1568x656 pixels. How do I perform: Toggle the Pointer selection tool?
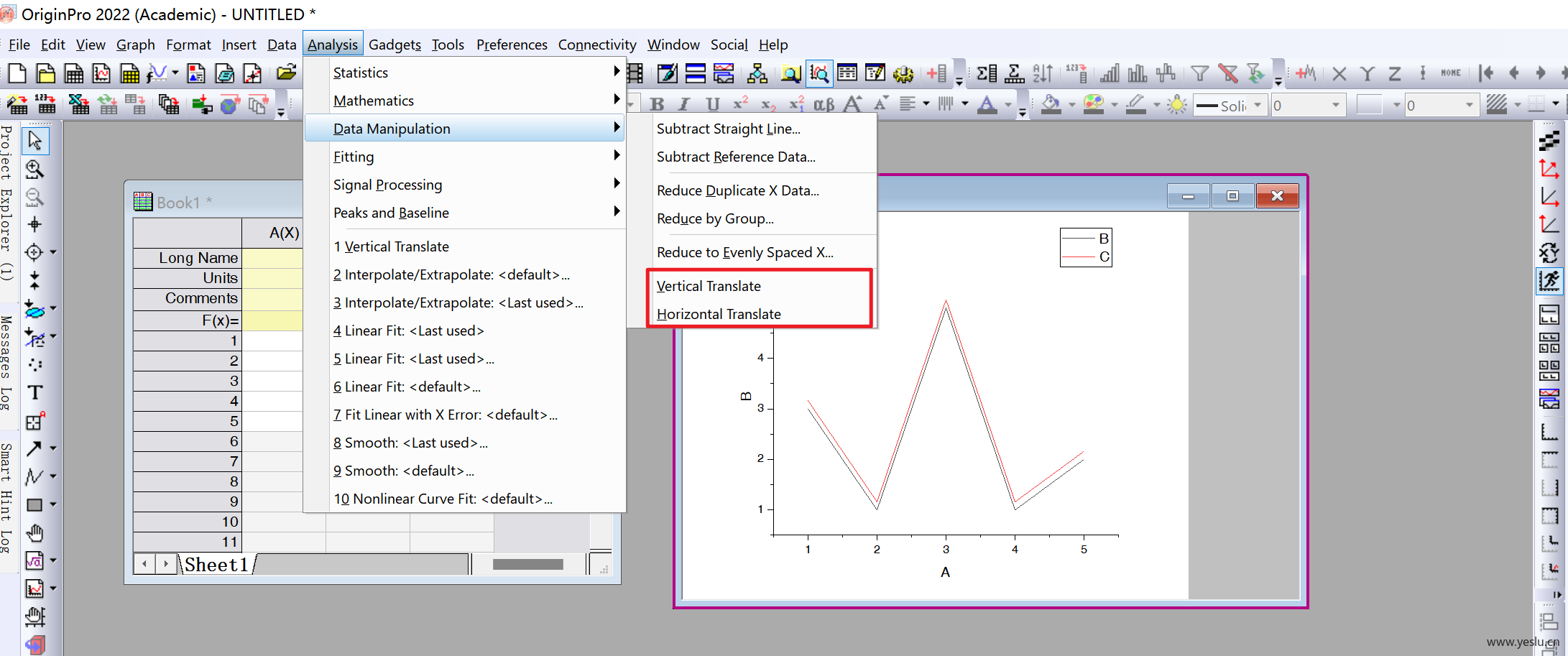[x=34, y=141]
